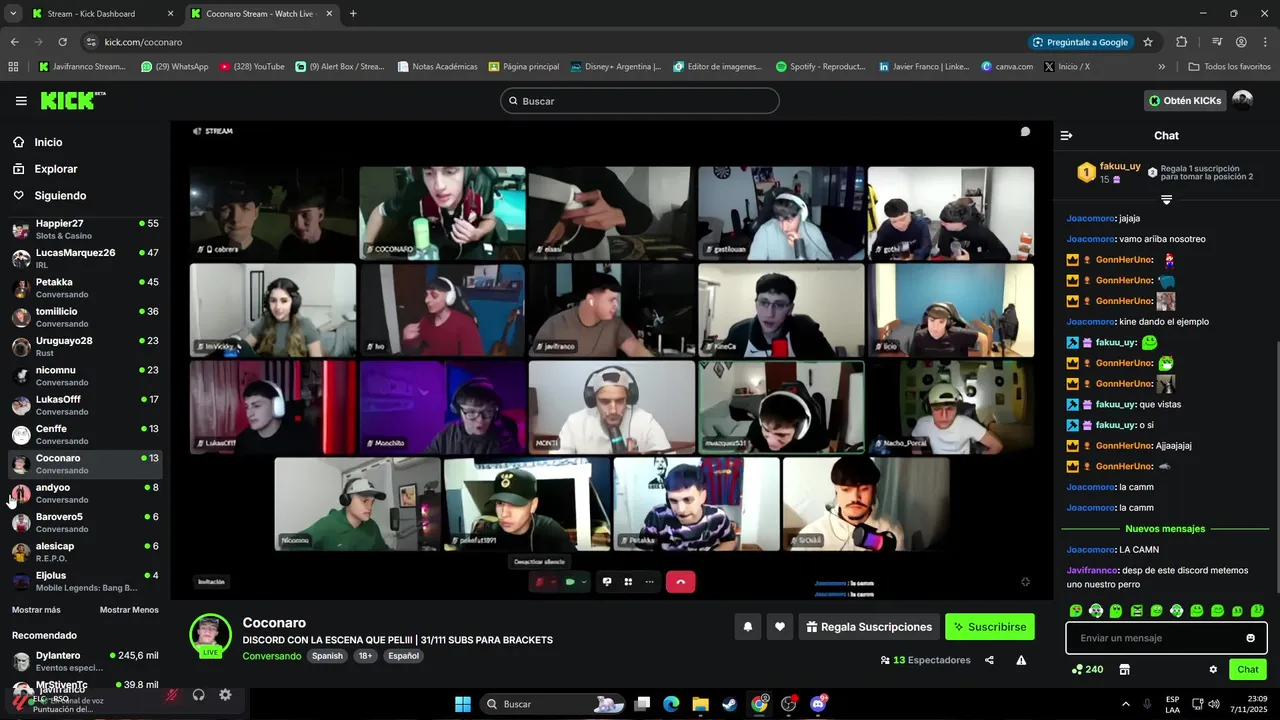Report the stream with warning icon
1280x720 pixels.
click(x=1021, y=660)
